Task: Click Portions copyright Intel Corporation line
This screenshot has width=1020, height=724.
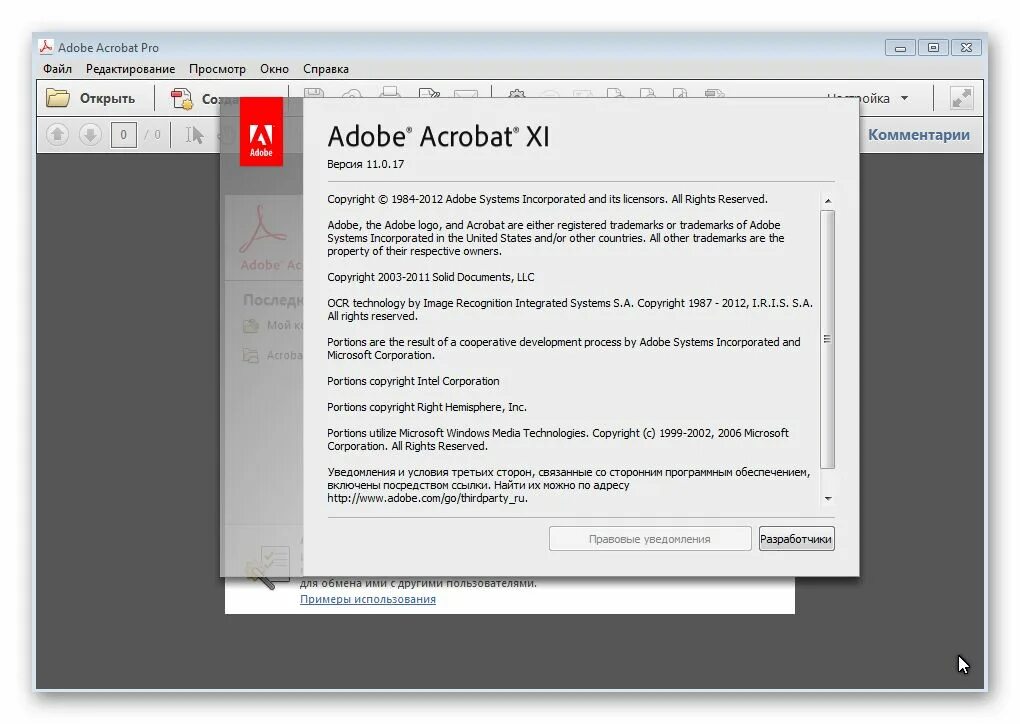Action: [413, 381]
